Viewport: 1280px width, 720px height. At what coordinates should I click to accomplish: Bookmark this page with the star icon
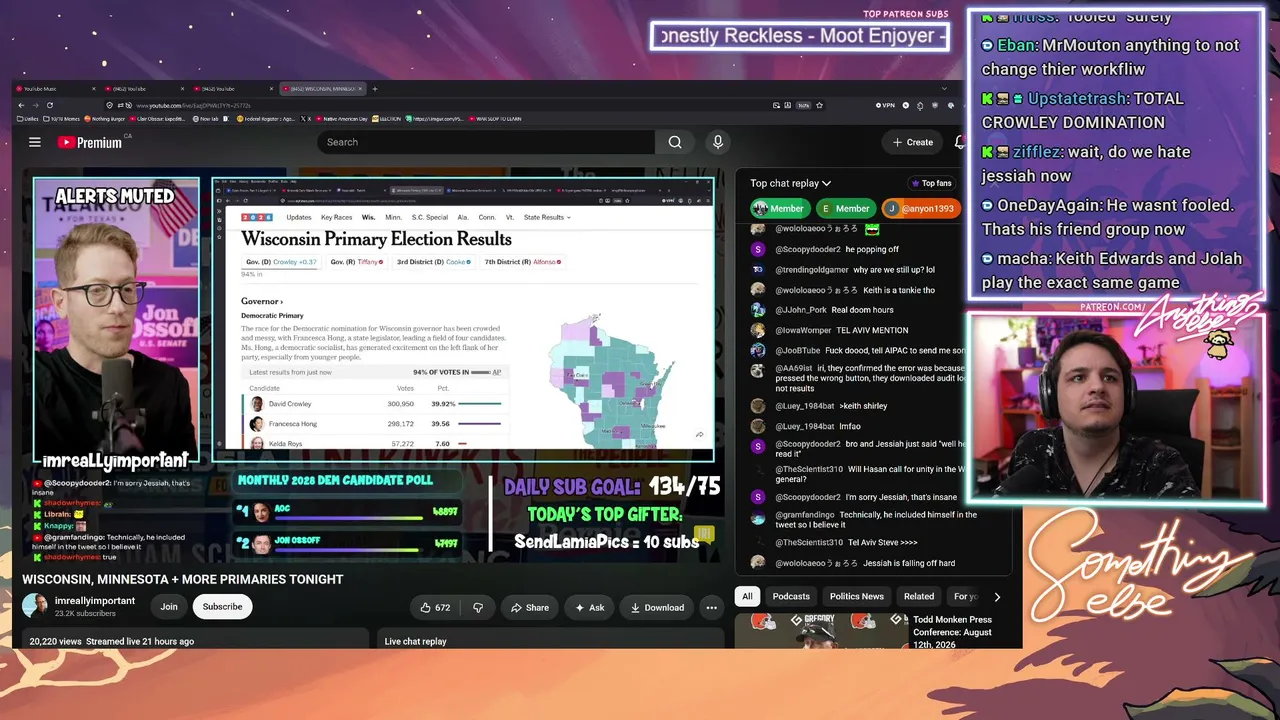click(x=820, y=105)
